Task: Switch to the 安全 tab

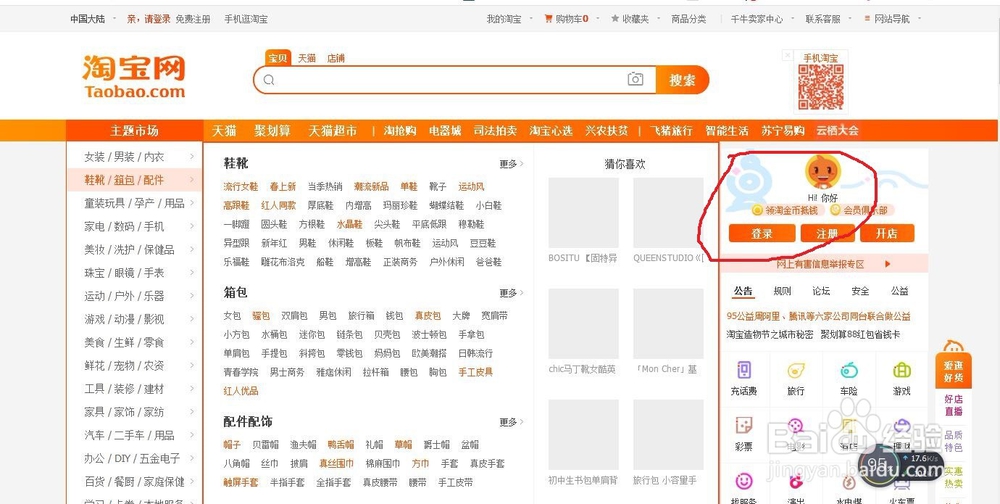Action: pyautogui.click(x=860, y=291)
